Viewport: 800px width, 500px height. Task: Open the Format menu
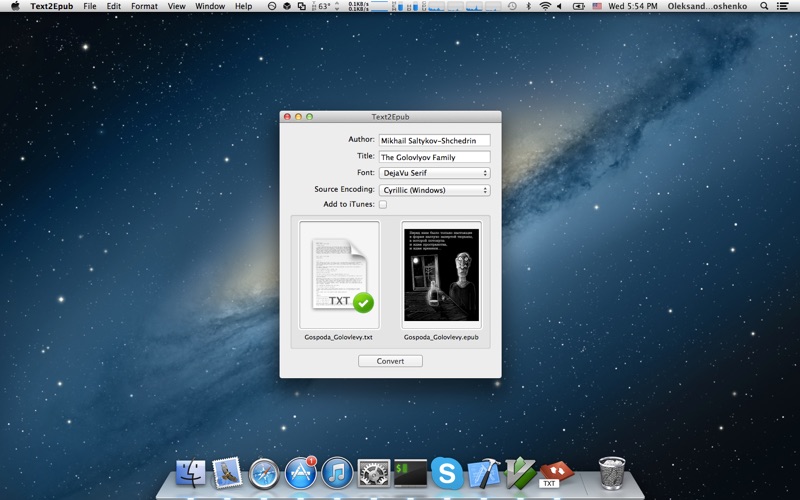click(144, 6)
